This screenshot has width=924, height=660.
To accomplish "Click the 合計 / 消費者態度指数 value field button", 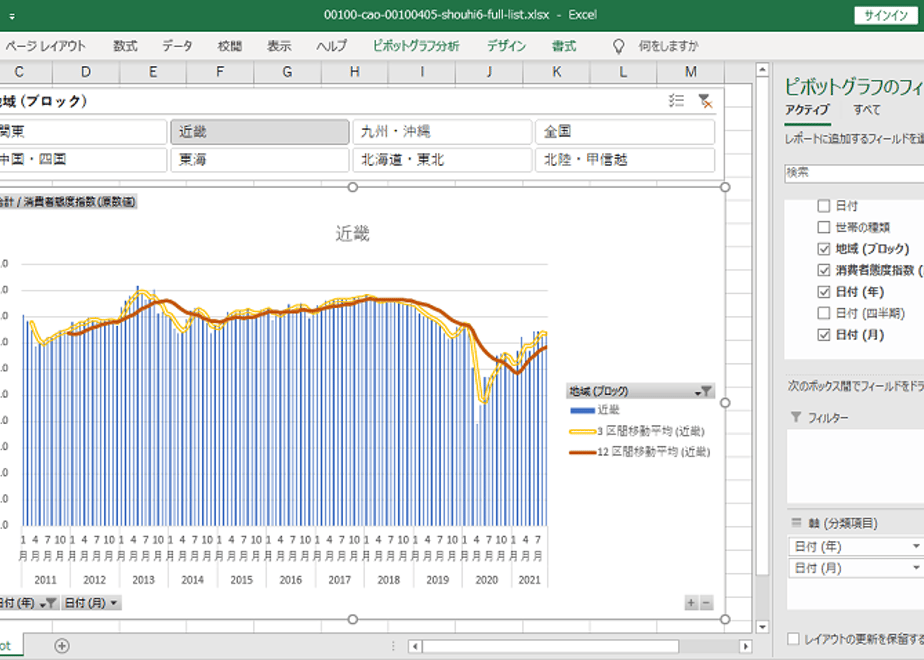I will pyautogui.click(x=68, y=202).
